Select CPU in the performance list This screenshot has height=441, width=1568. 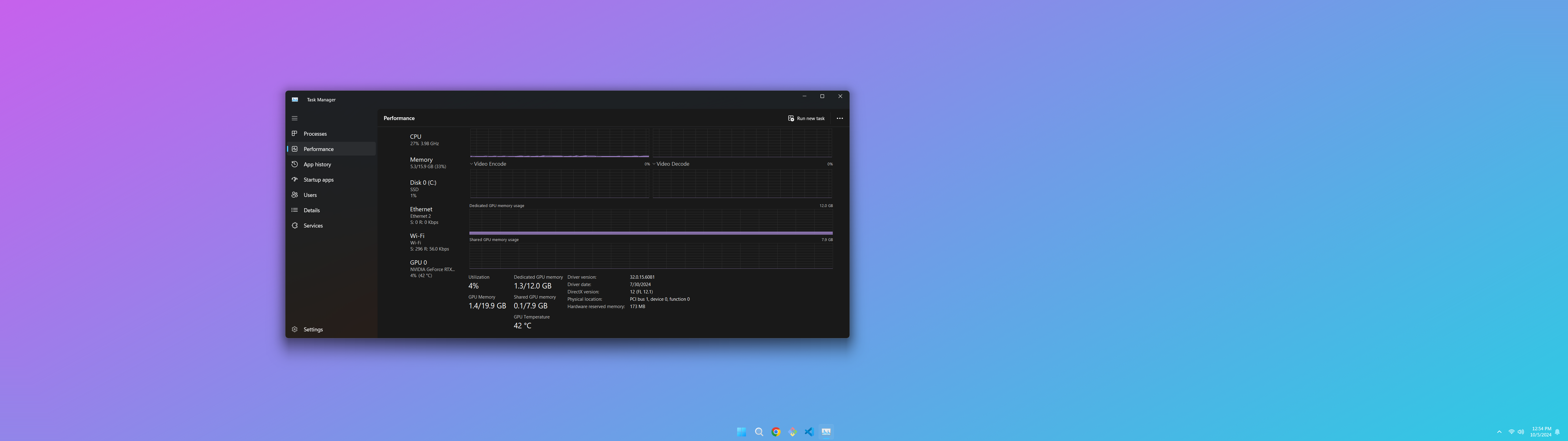424,139
